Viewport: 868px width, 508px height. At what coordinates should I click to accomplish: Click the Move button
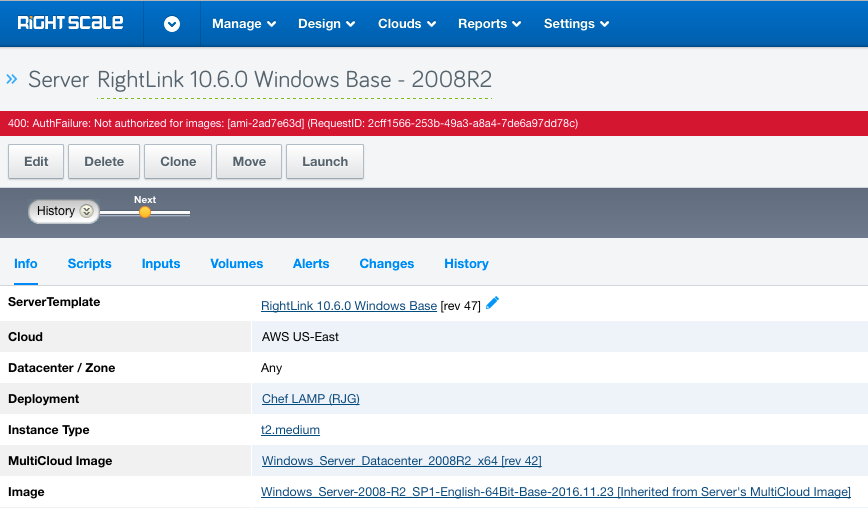pyautogui.click(x=249, y=162)
